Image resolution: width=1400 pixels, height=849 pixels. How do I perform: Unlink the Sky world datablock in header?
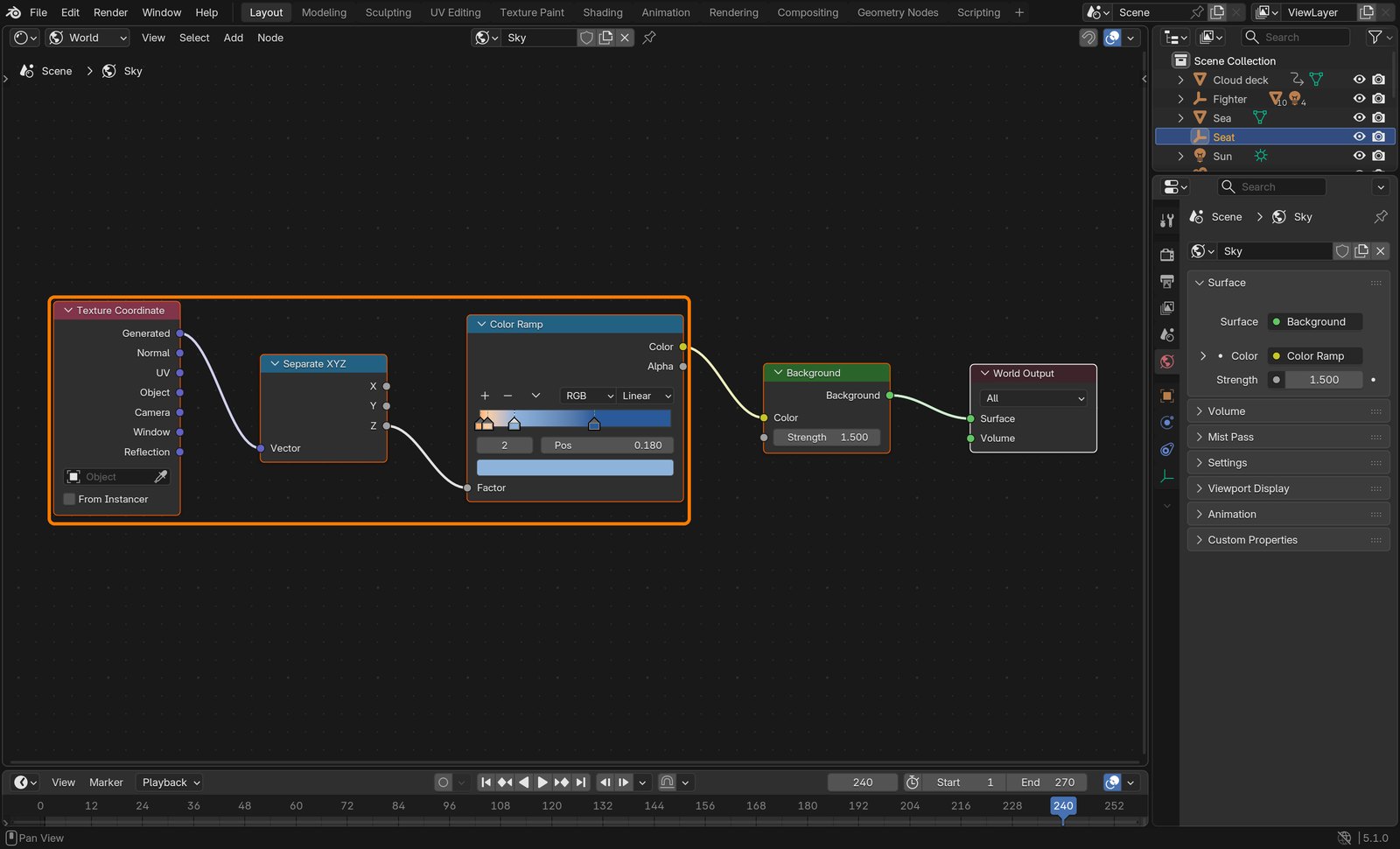[x=625, y=38]
